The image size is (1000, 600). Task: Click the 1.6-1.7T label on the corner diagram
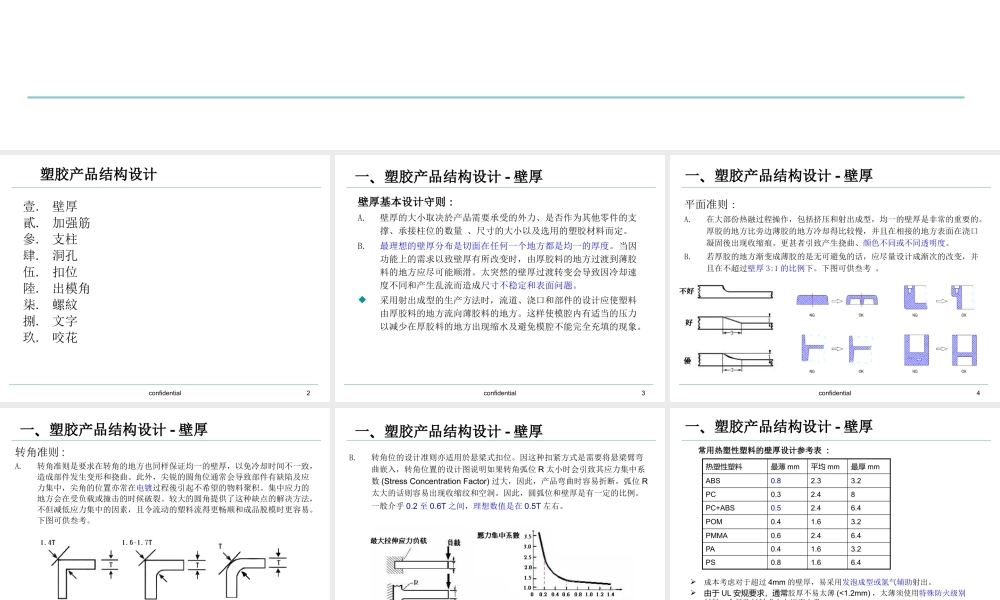tap(137, 543)
